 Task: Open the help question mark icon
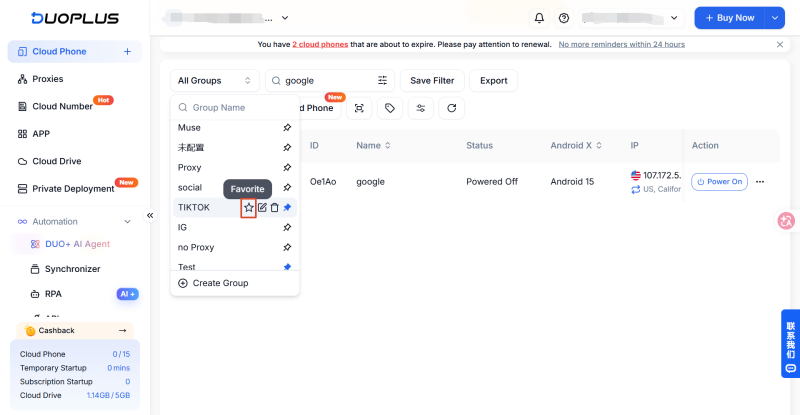(564, 18)
